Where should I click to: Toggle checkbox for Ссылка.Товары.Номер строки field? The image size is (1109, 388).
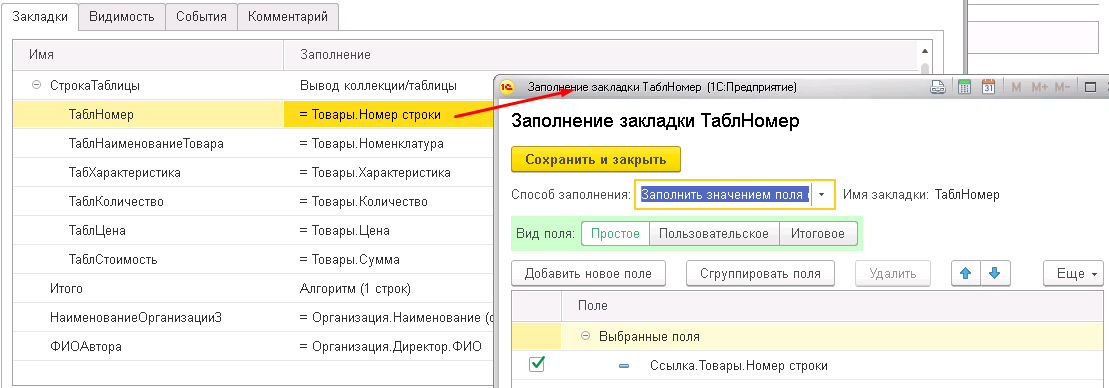[538, 364]
